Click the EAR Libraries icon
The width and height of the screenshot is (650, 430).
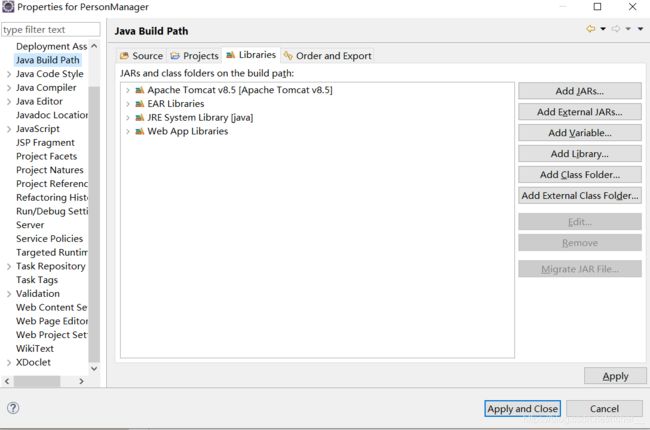click(x=140, y=104)
